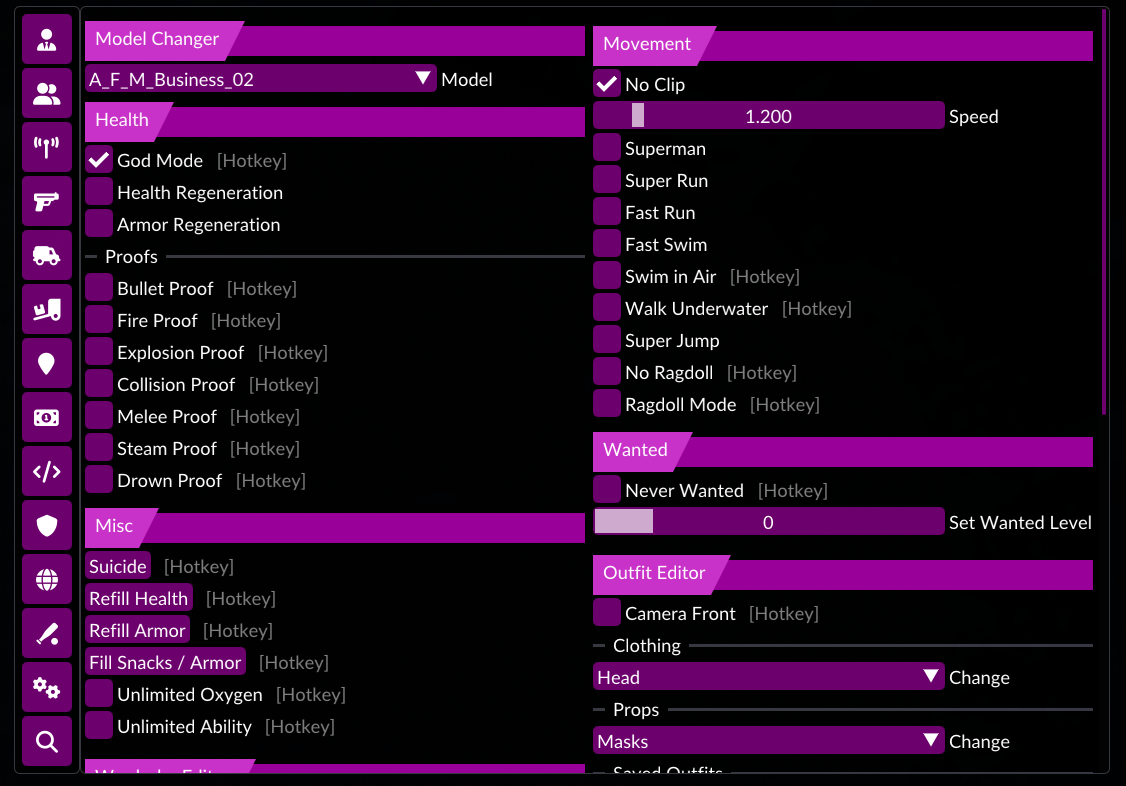The width and height of the screenshot is (1126, 786).
Task: Adjust the No Clip Speed slider
Action: pos(768,116)
